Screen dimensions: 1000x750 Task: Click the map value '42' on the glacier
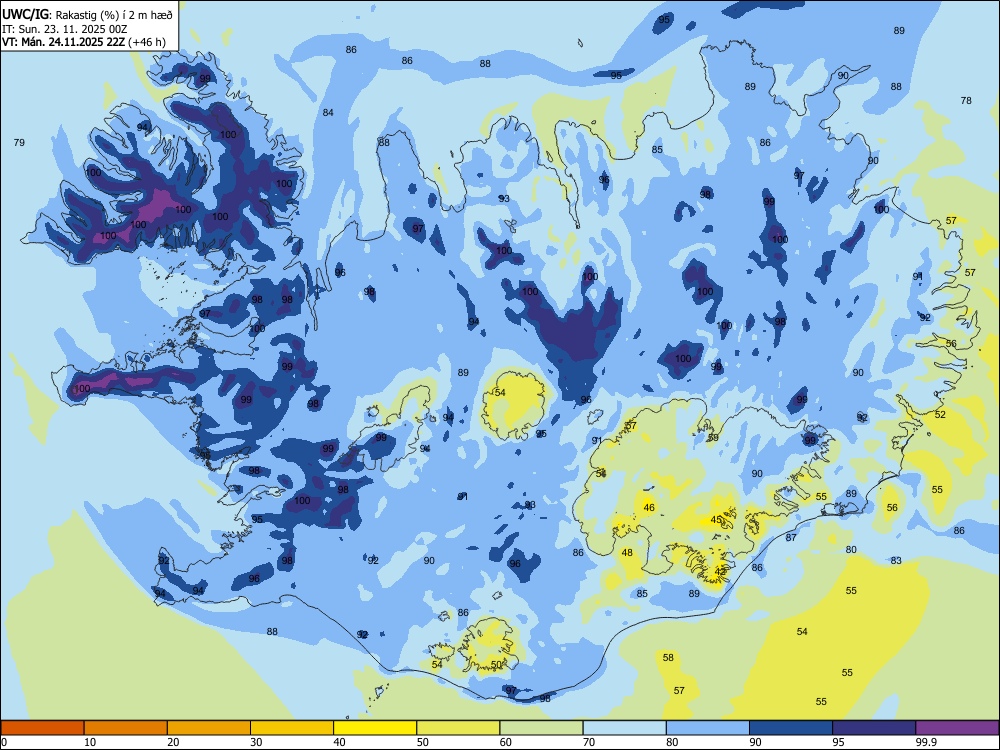pyautogui.click(x=720, y=571)
